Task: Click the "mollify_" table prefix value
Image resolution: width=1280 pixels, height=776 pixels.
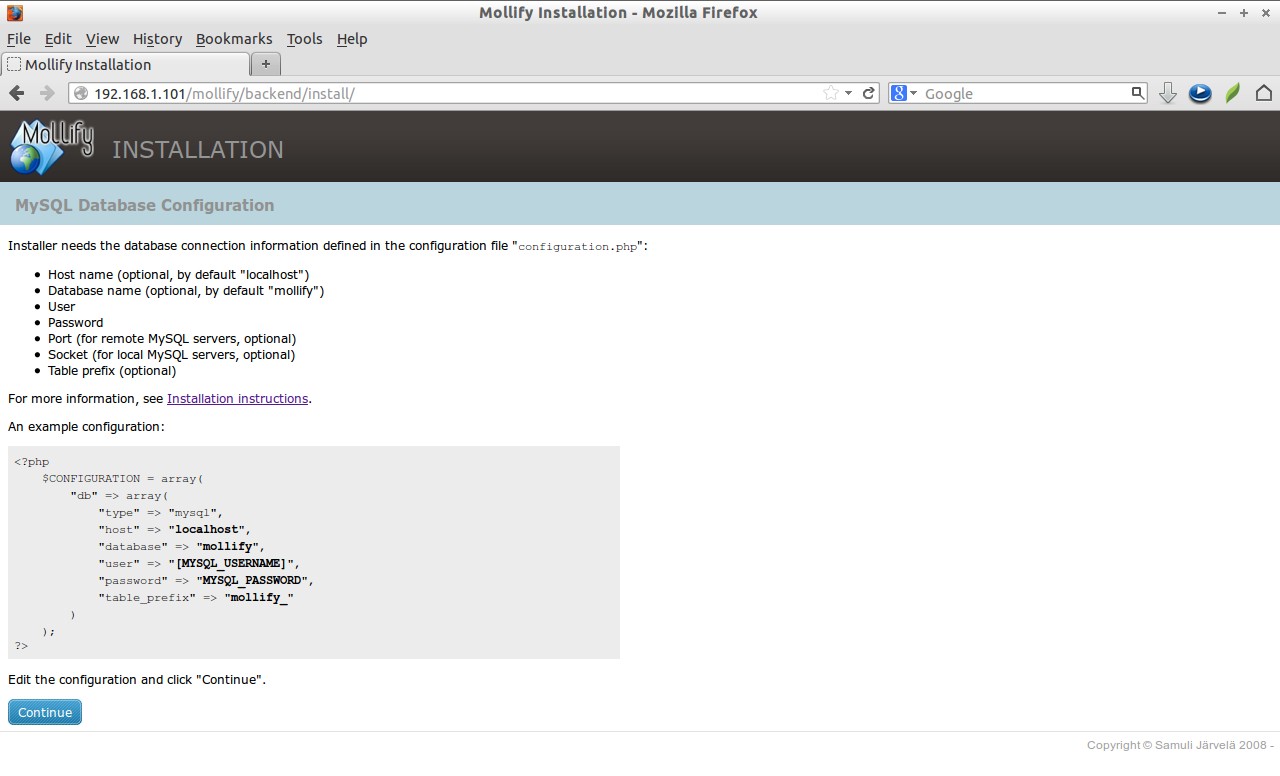Action: click(259, 597)
